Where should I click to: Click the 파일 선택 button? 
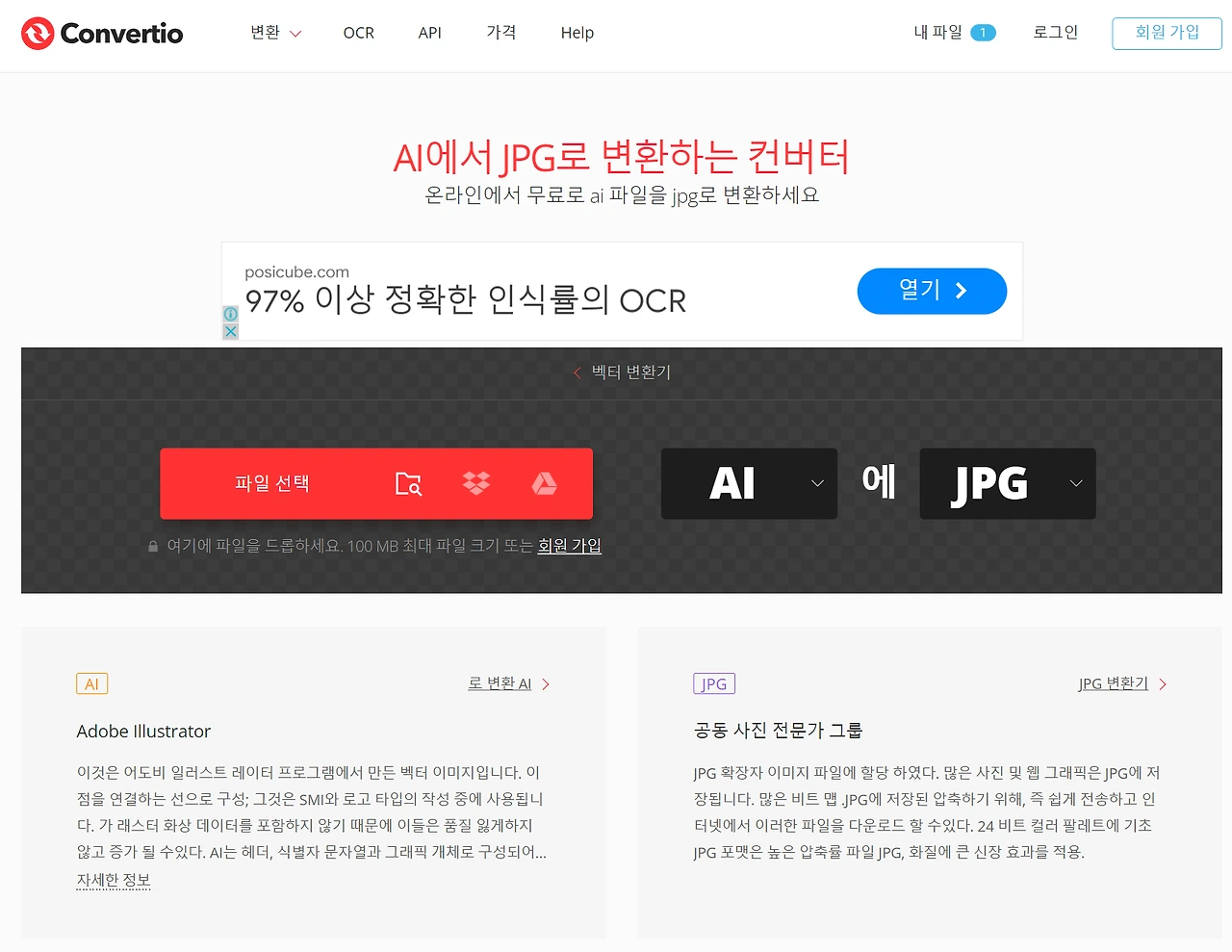tap(272, 483)
